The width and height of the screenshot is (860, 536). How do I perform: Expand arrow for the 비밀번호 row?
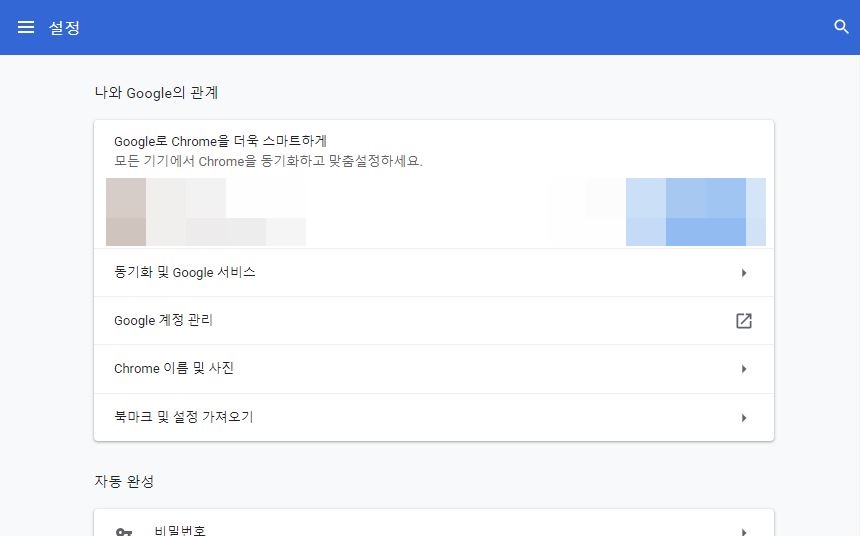(x=744, y=532)
